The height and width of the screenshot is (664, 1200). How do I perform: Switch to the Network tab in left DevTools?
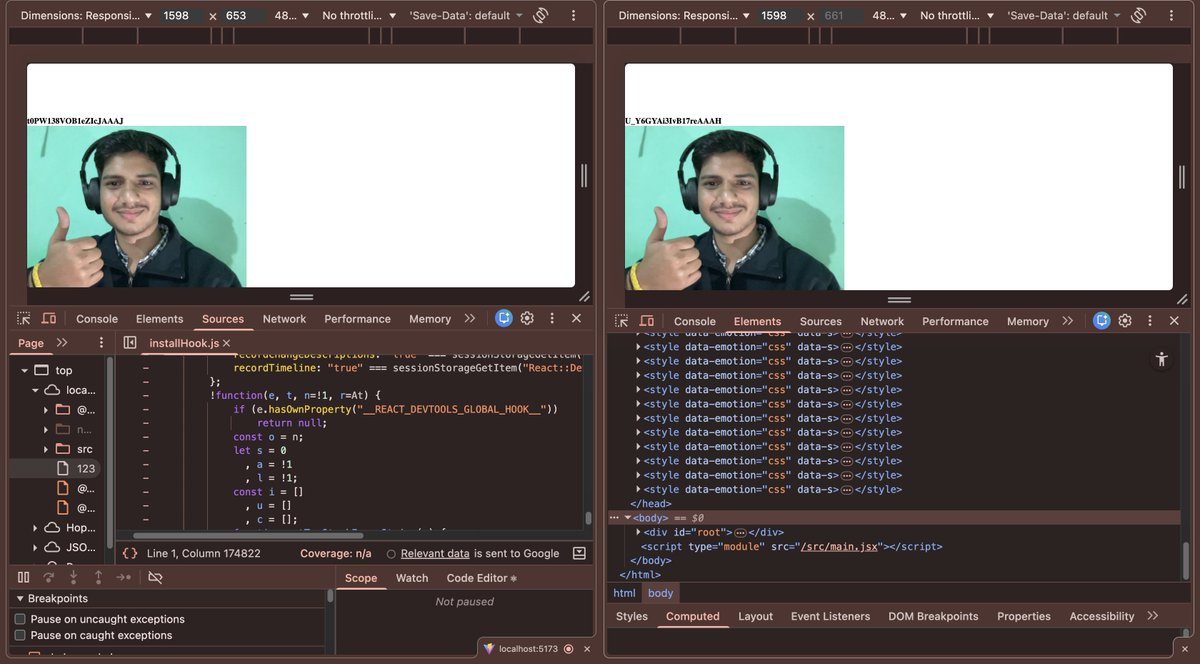[284, 319]
